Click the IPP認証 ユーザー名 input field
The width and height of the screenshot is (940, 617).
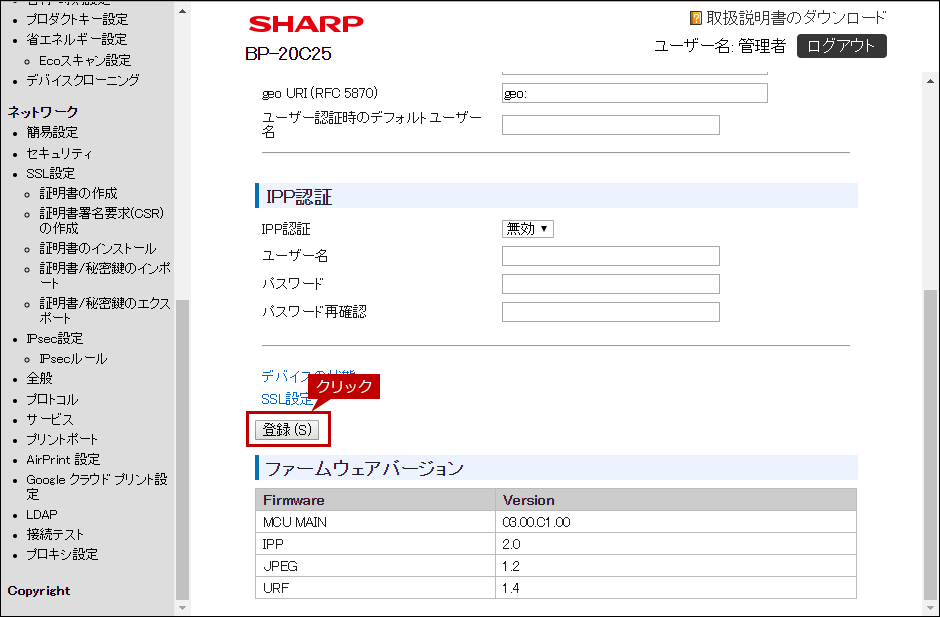[610, 256]
